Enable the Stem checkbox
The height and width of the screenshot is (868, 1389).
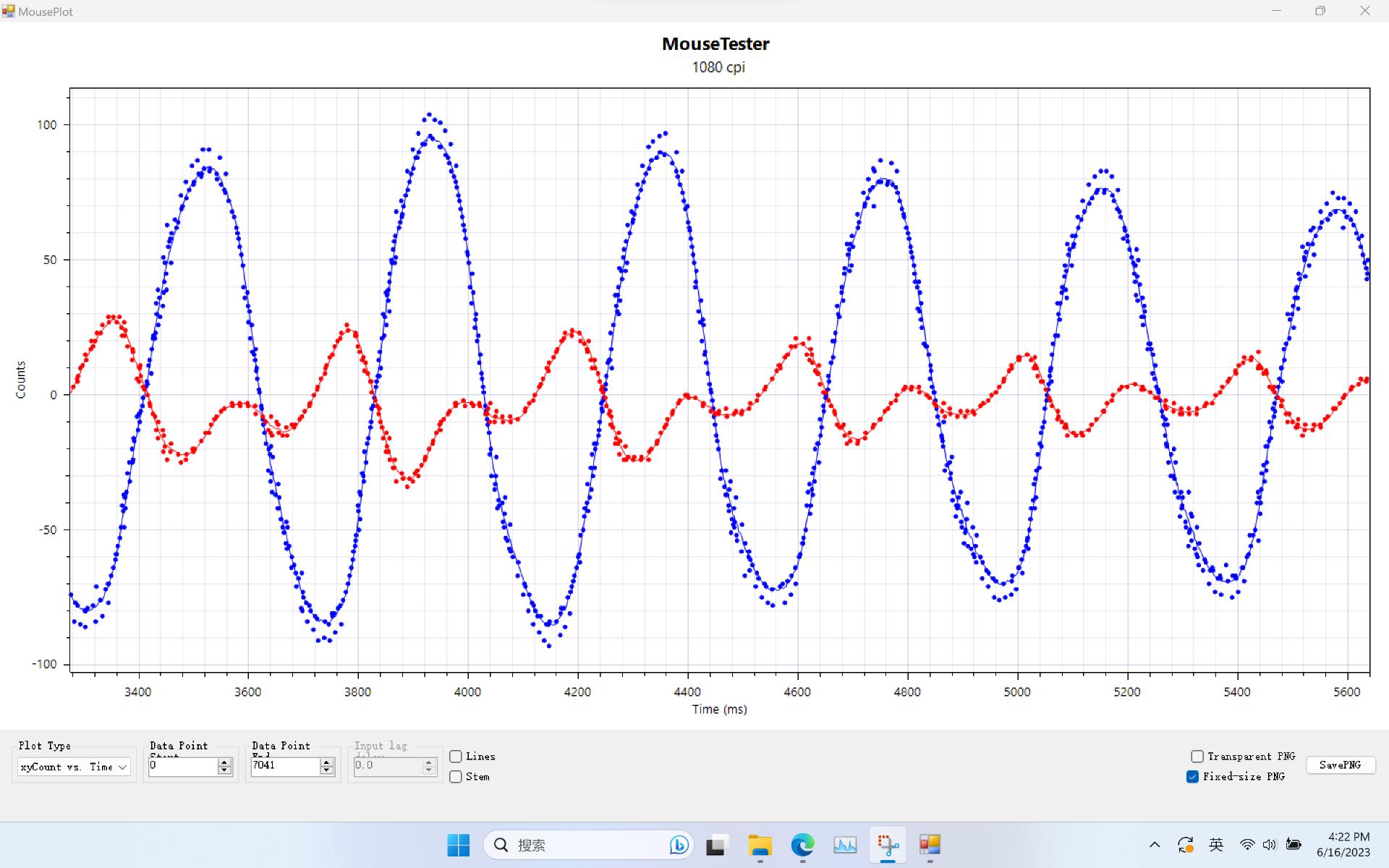point(456,777)
